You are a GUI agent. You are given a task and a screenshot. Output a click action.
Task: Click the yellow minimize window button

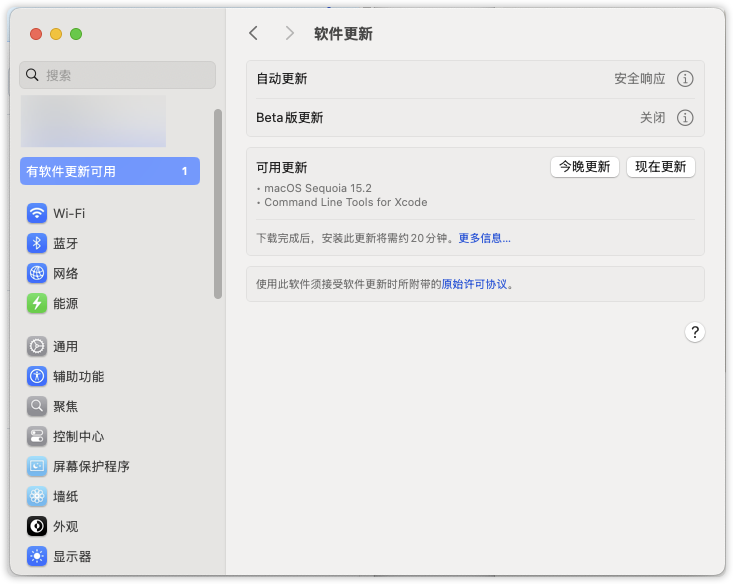point(56,34)
